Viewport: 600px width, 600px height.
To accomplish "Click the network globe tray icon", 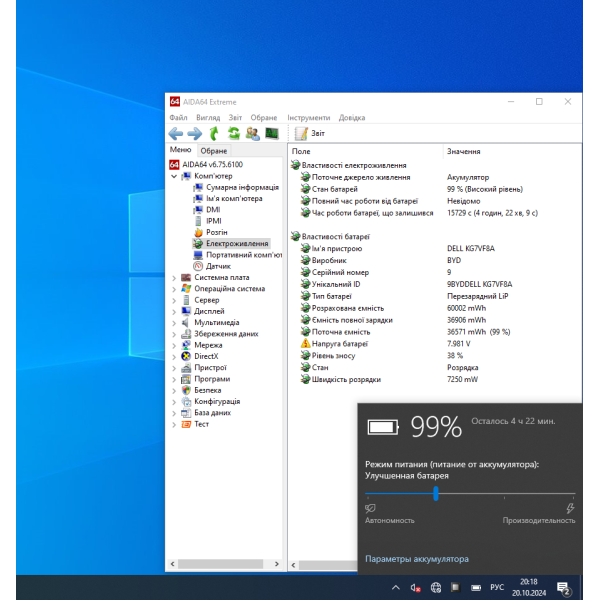I will (x=436, y=587).
